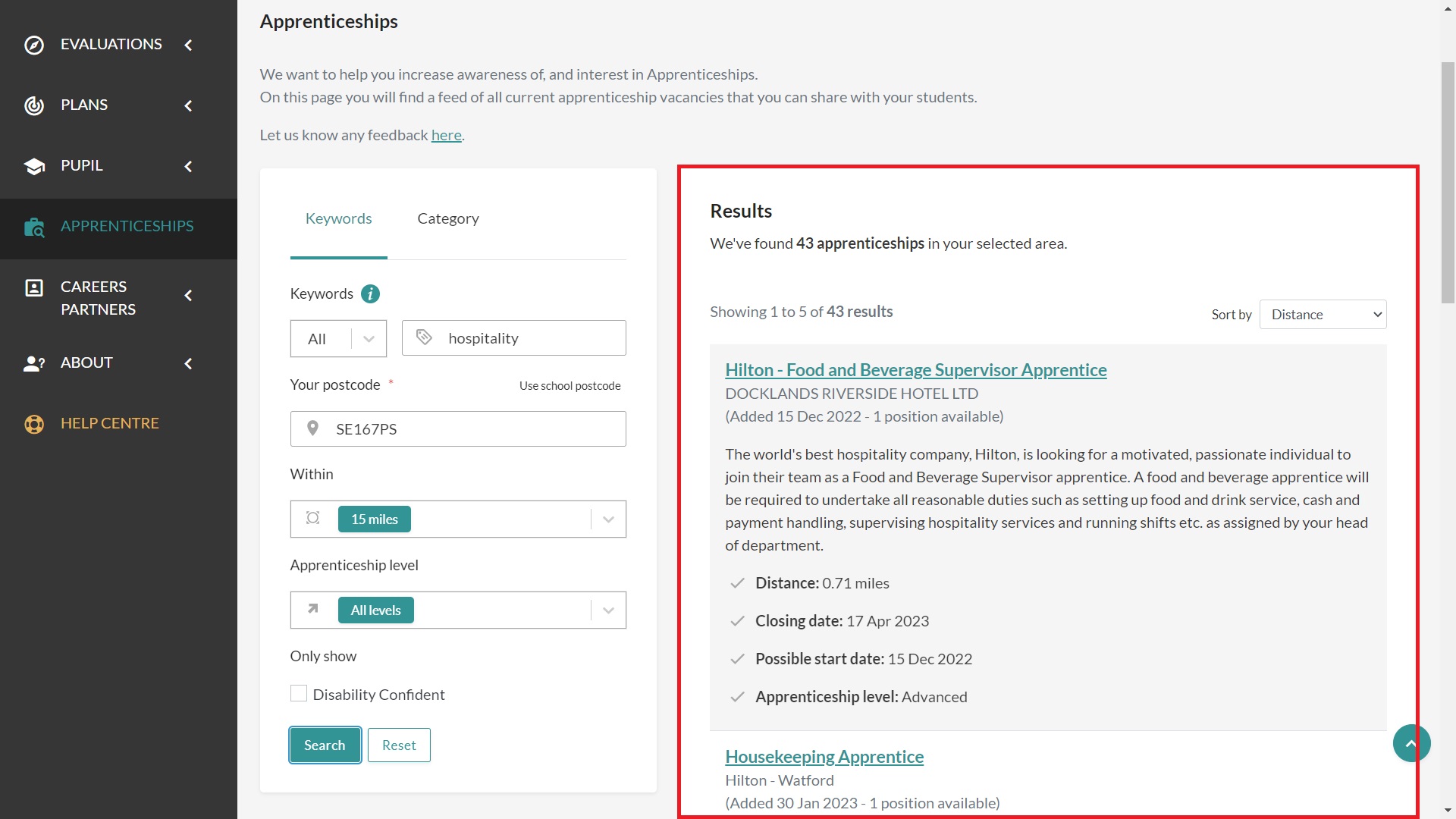
Task: Click 'Showing 1 to 5 of 43 results' text
Action: [x=801, y=312]
